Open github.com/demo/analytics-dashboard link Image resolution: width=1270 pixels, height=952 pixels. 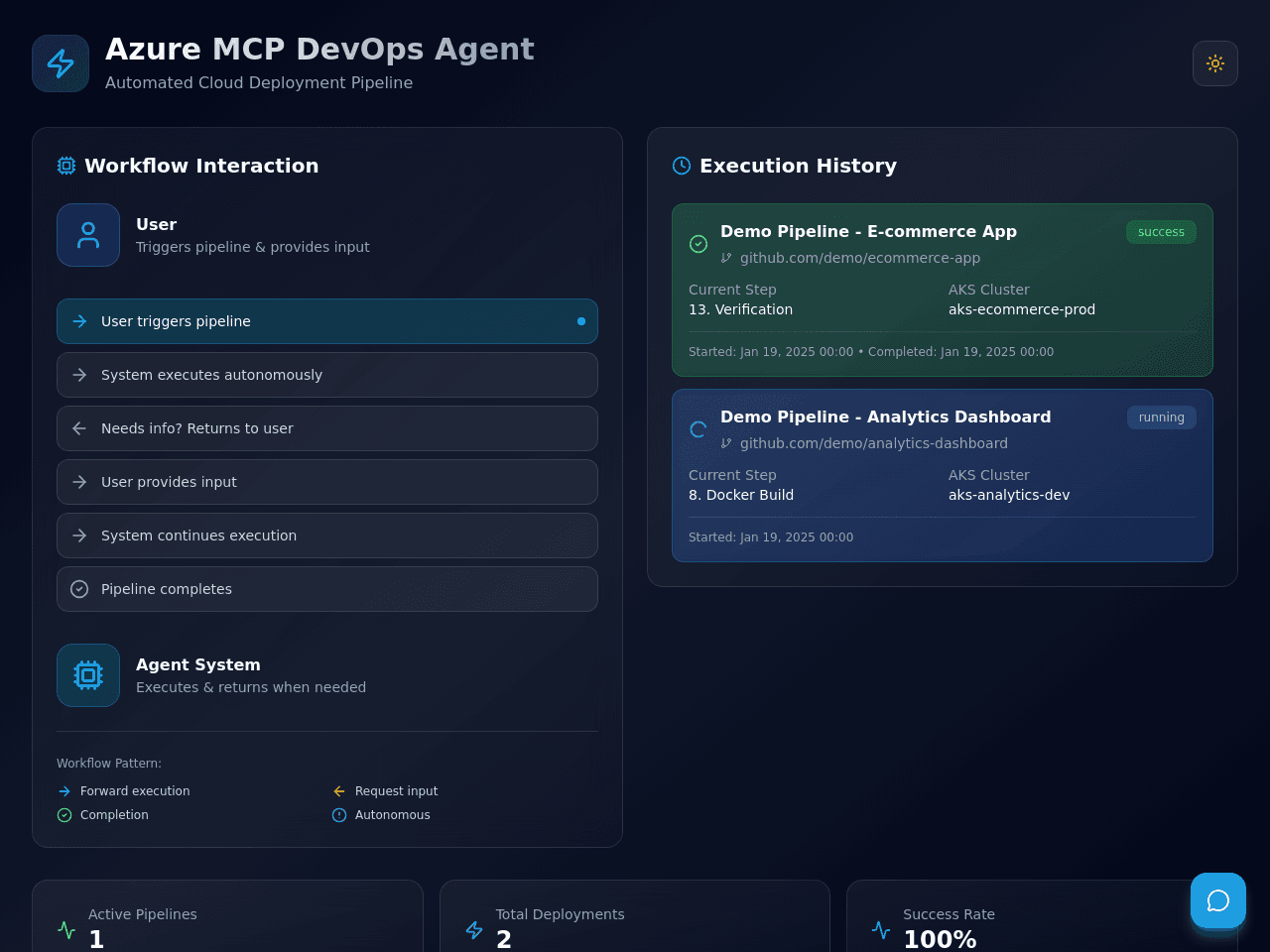pos(874,443)
